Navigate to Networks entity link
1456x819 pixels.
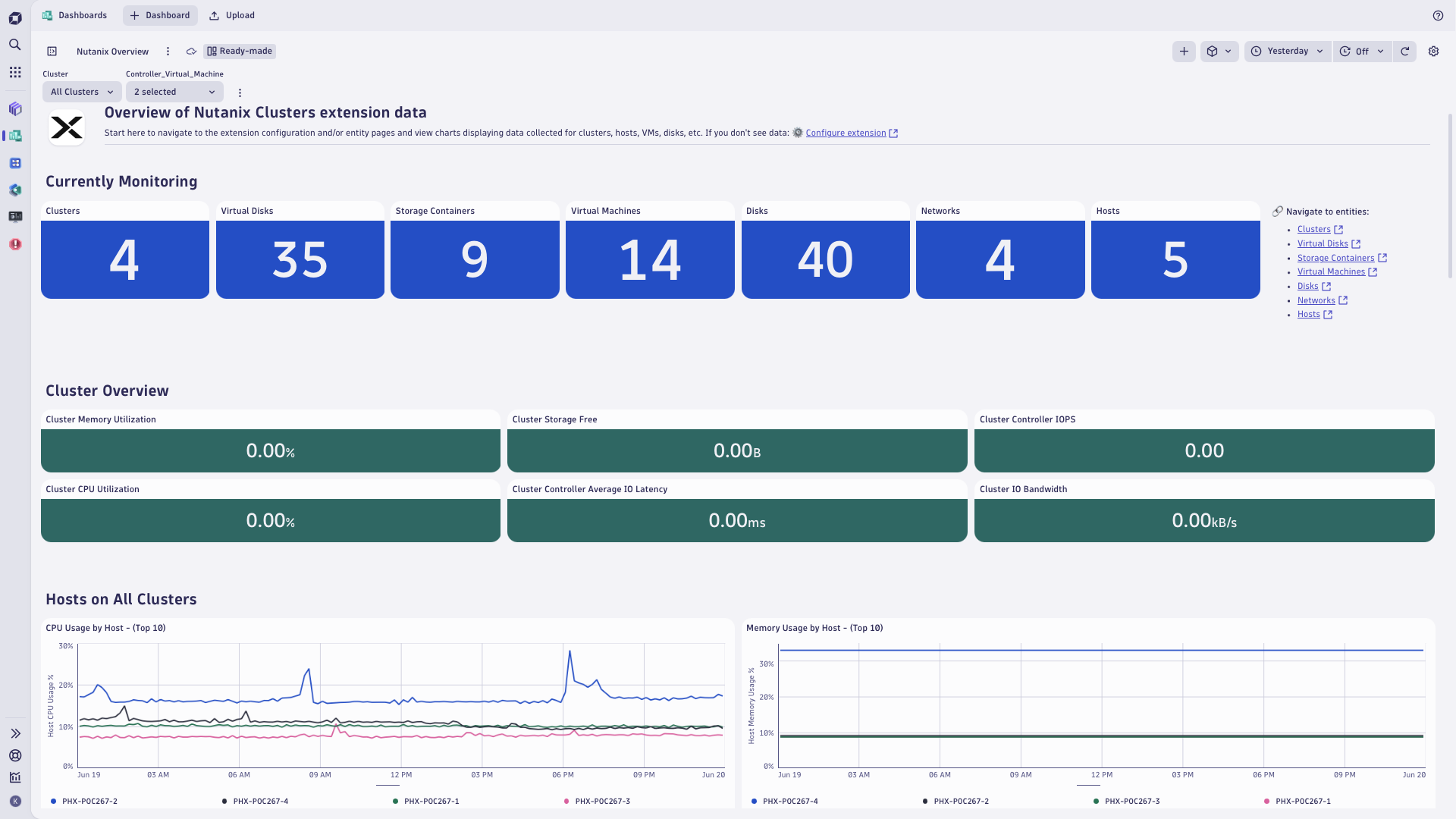[x=1316, y=301]
